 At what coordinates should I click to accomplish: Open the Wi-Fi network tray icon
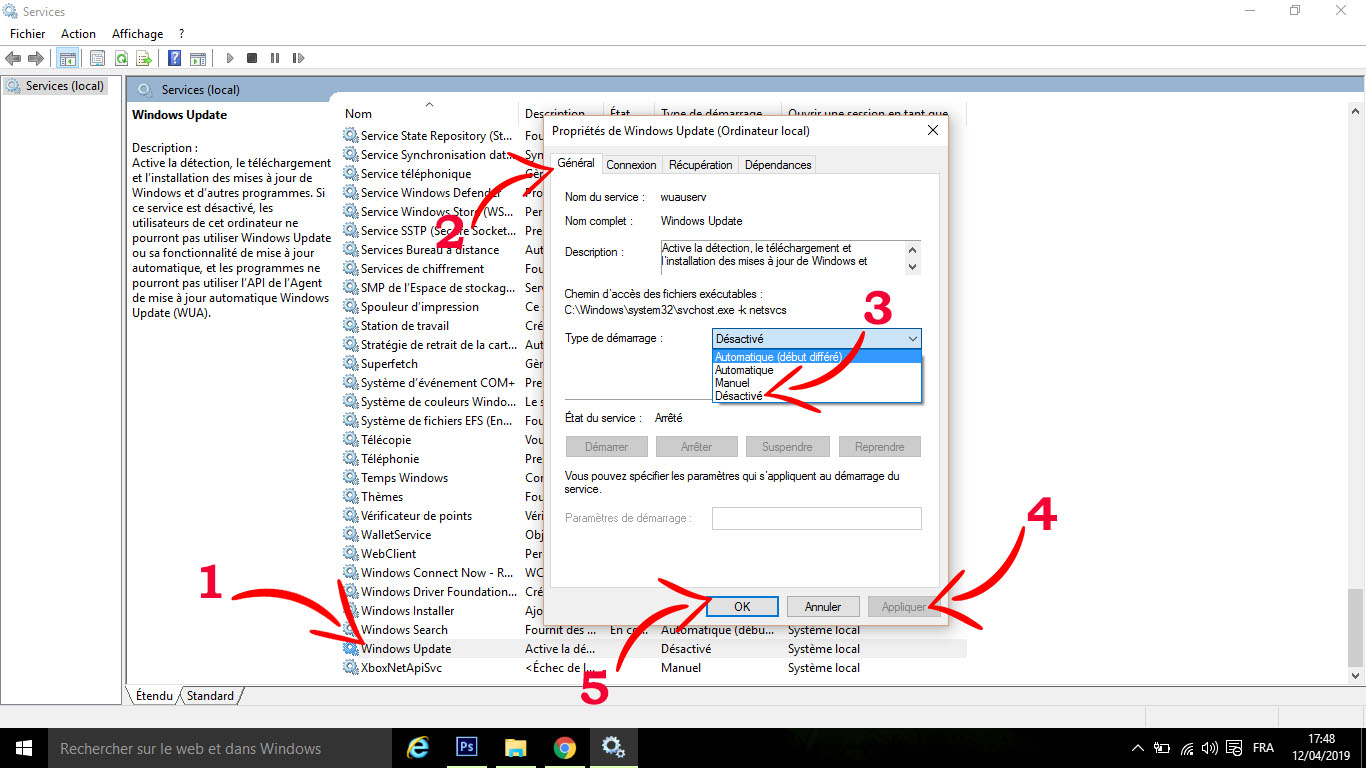click(1187, 748)
